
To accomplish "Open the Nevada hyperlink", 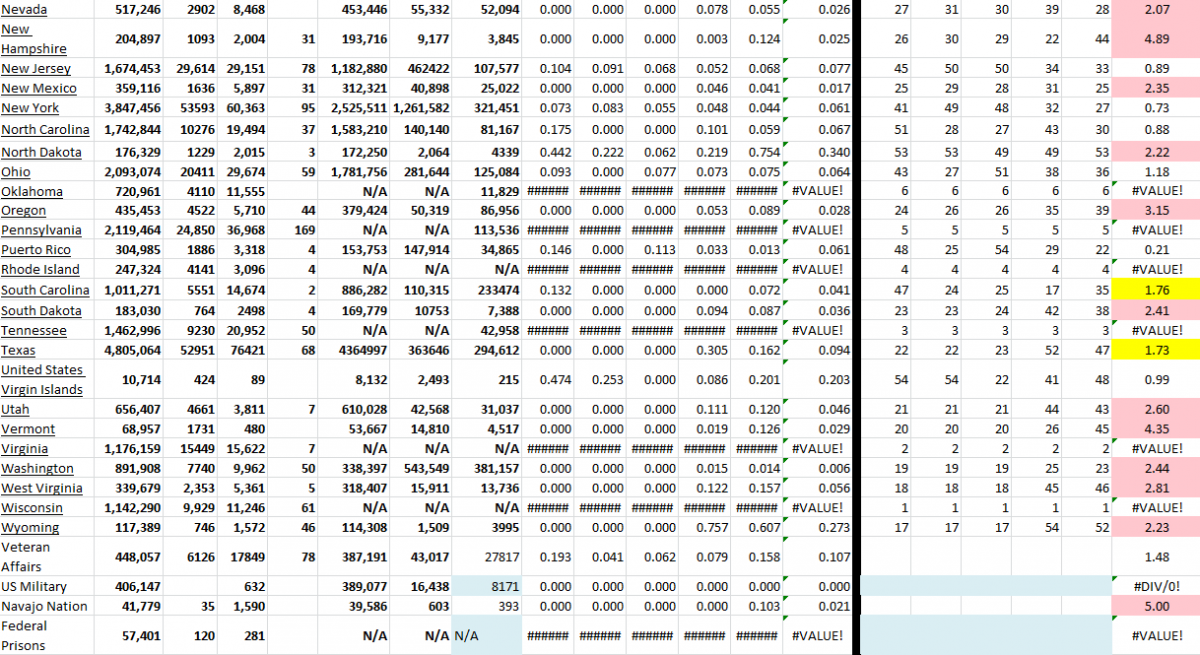I will 22,9.
